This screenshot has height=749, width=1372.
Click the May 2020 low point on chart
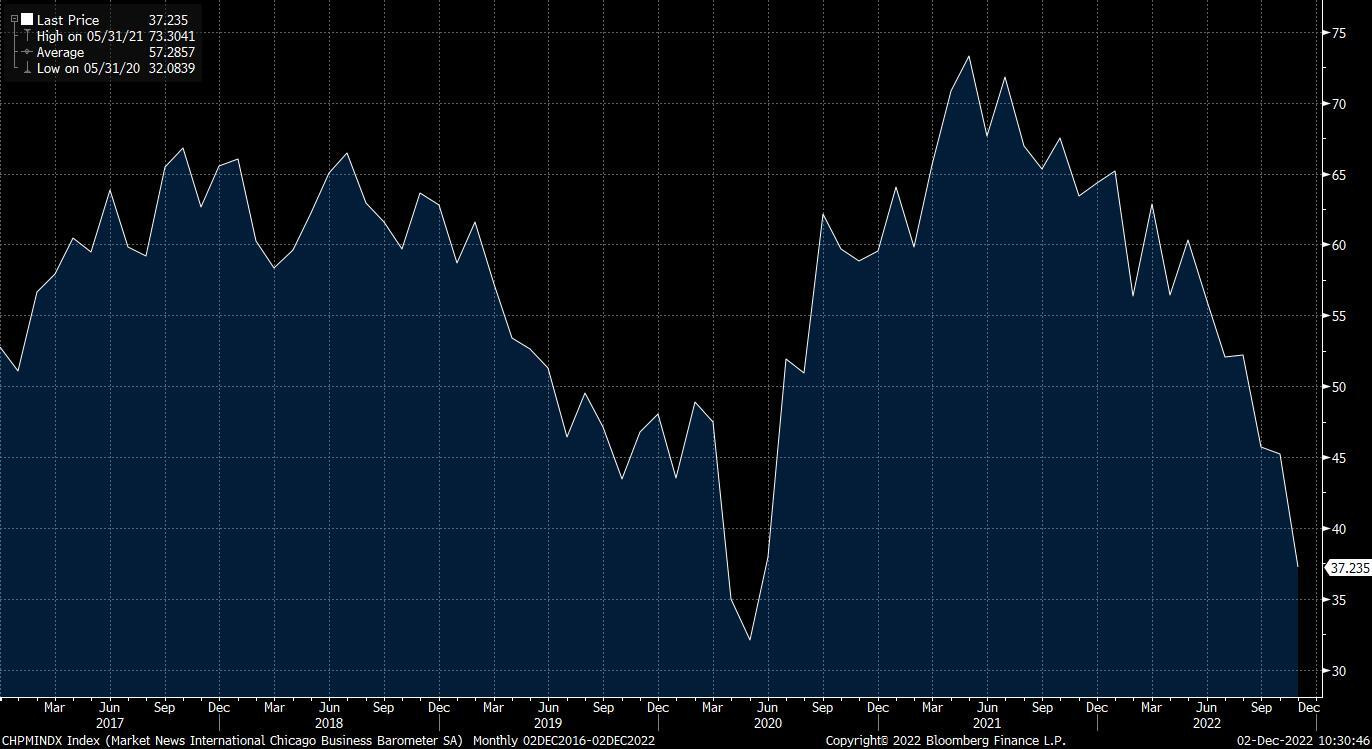pos(749,640)
